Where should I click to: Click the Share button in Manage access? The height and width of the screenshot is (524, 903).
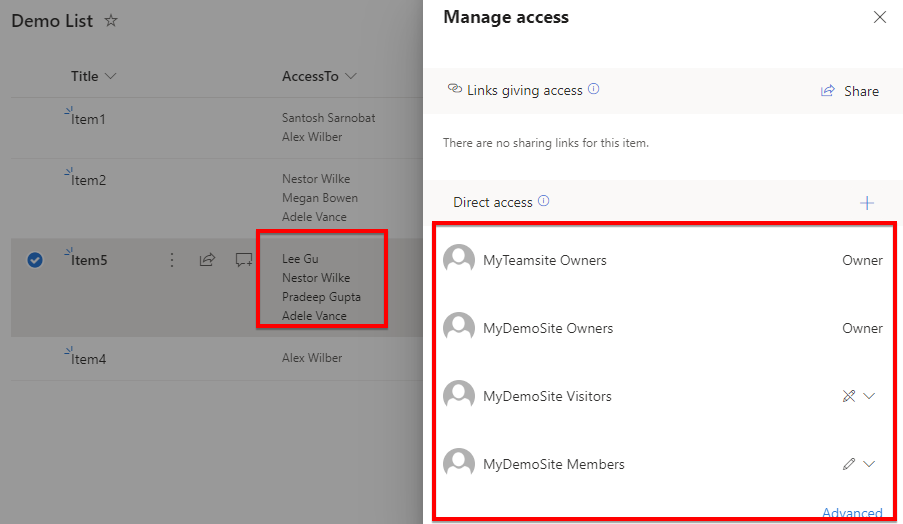click(x=850, y=91)
